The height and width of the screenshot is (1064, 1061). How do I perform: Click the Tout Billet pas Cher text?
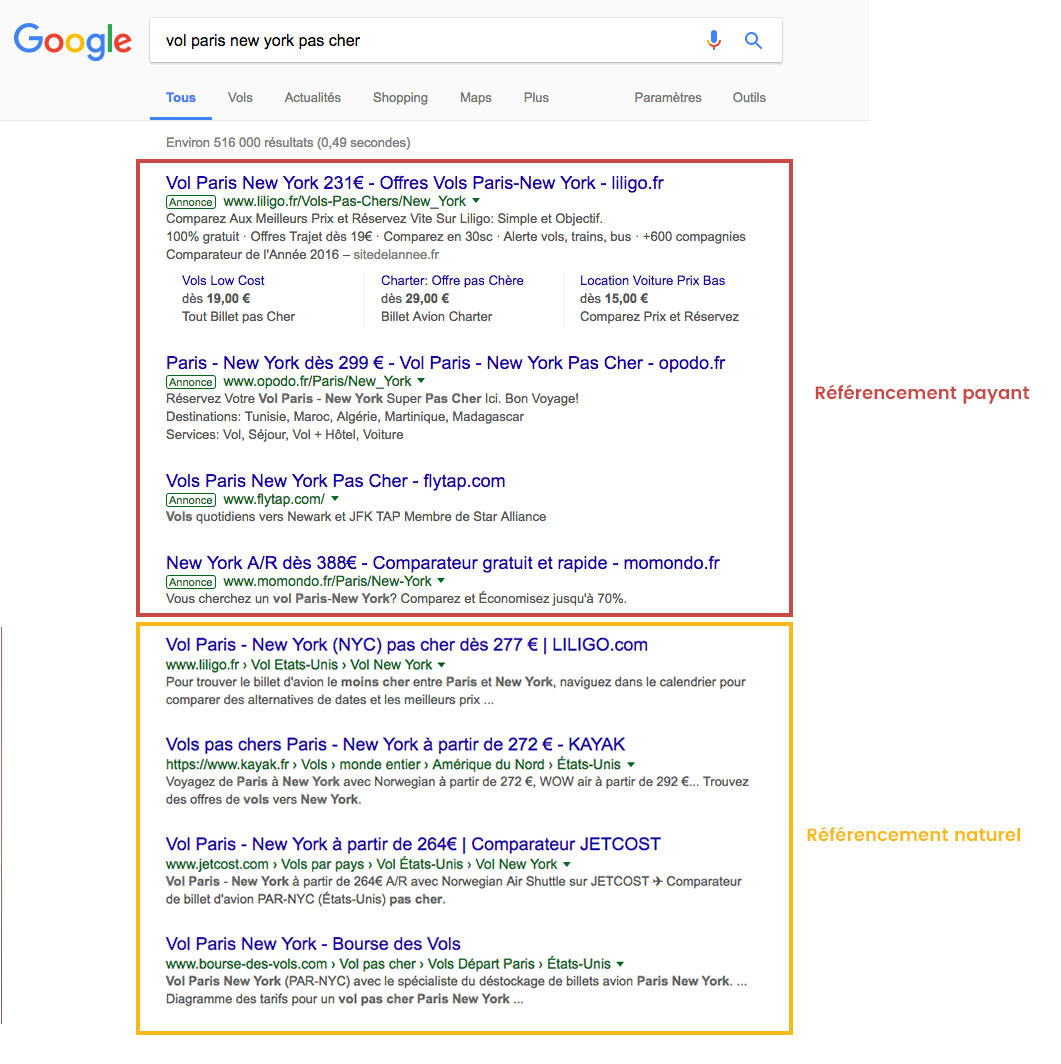(x=238, y=317)
